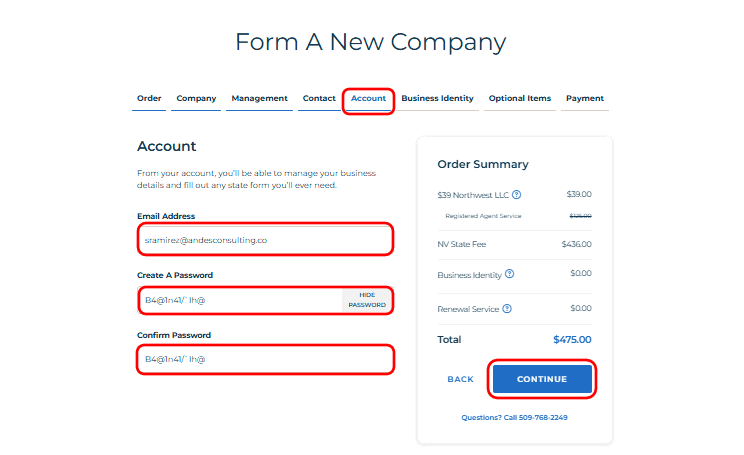Click the Email Address field

264,240
